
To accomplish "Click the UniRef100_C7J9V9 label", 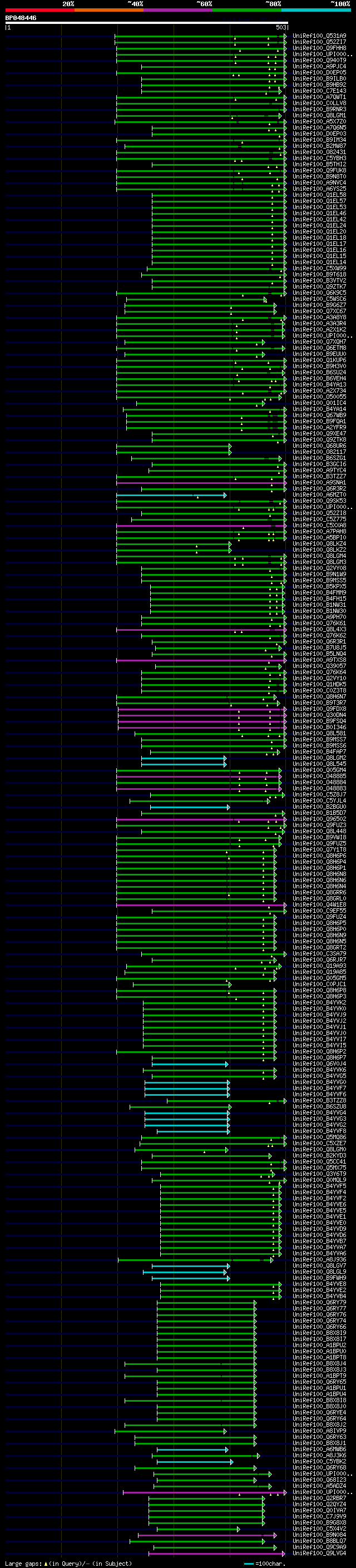I will coord(319,1516).
